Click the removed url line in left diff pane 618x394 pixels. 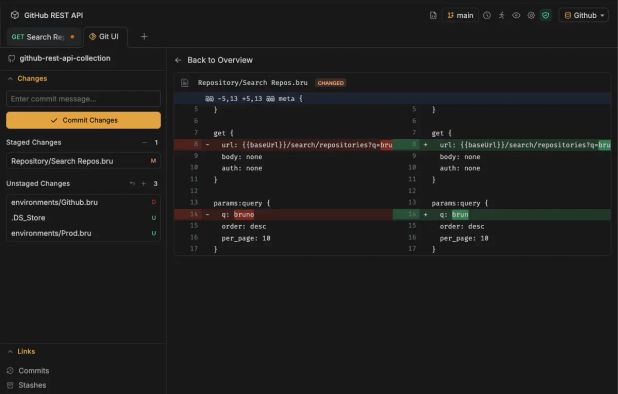(x=283, y=145)
